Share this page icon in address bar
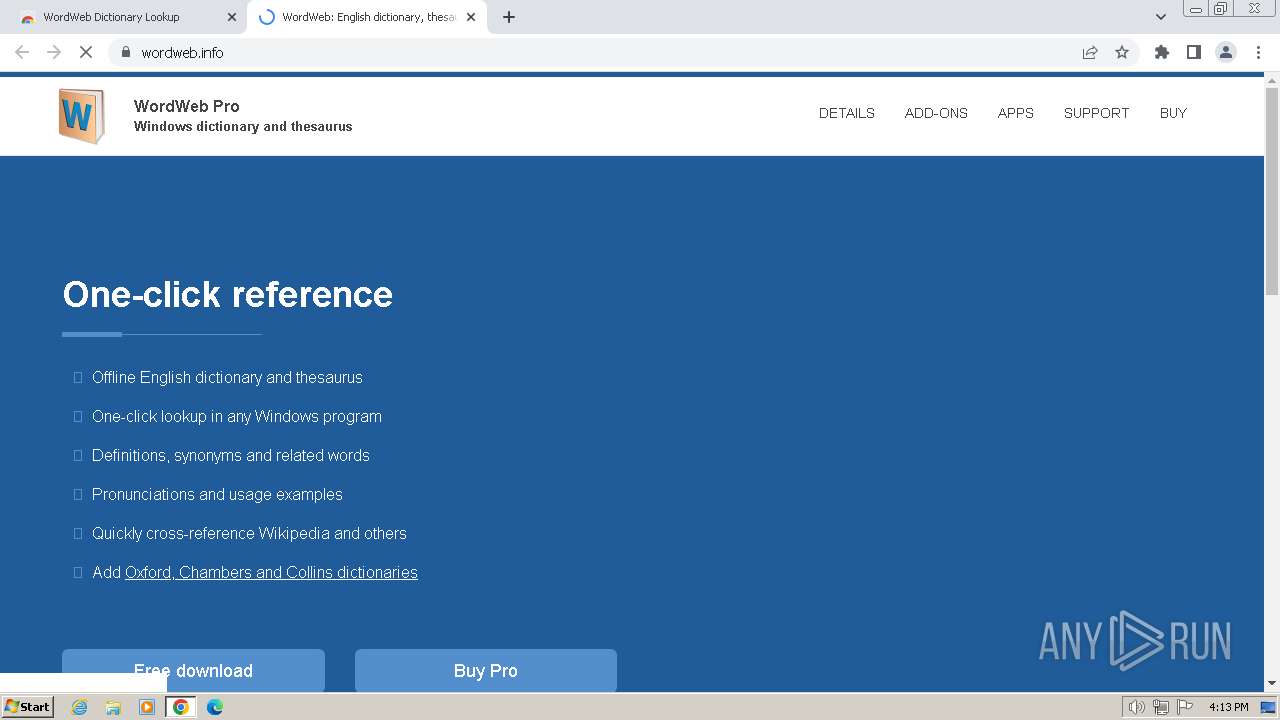 tap(1090, 52)
